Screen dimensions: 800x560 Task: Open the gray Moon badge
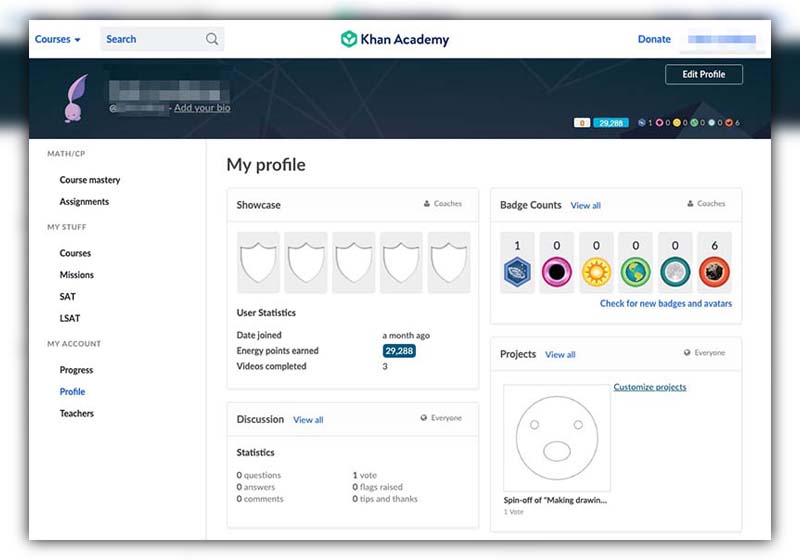[675, 272]
